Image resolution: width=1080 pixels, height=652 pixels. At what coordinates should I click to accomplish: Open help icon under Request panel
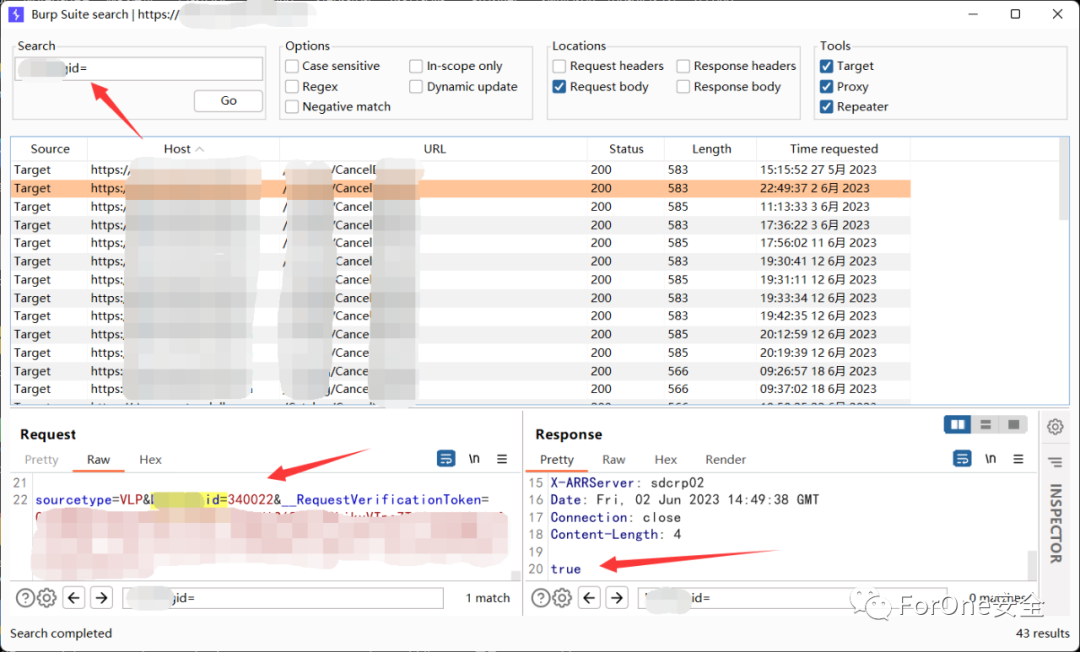[x=25, y=598]
